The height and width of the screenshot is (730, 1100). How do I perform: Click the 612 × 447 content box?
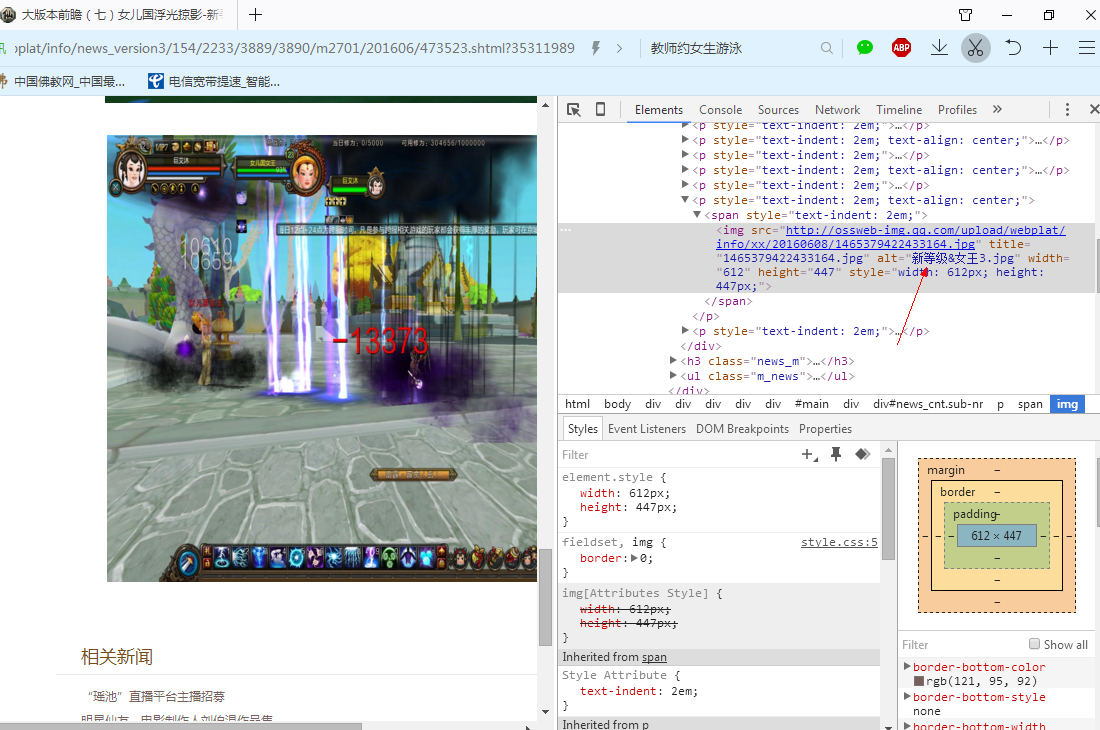tap(996, 536)
